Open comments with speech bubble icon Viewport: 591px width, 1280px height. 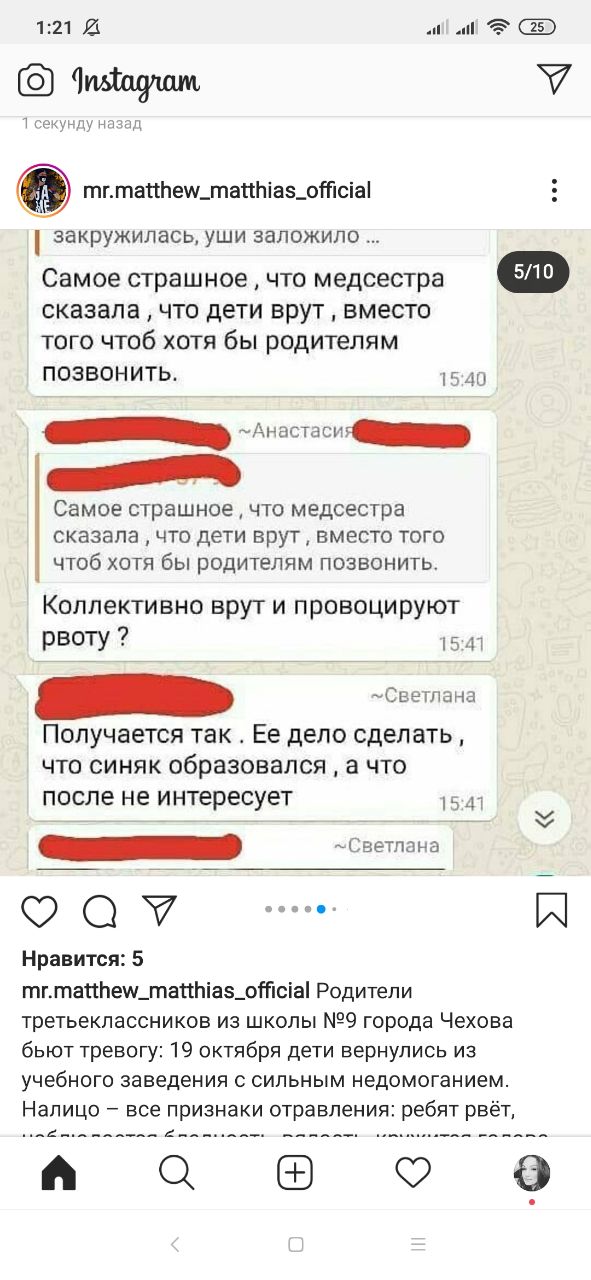pos(100,911)
